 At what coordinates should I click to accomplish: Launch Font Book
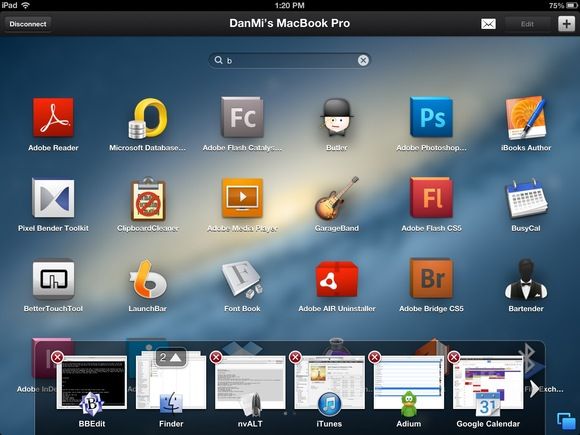pyautogui.click(x=242, y=279)
